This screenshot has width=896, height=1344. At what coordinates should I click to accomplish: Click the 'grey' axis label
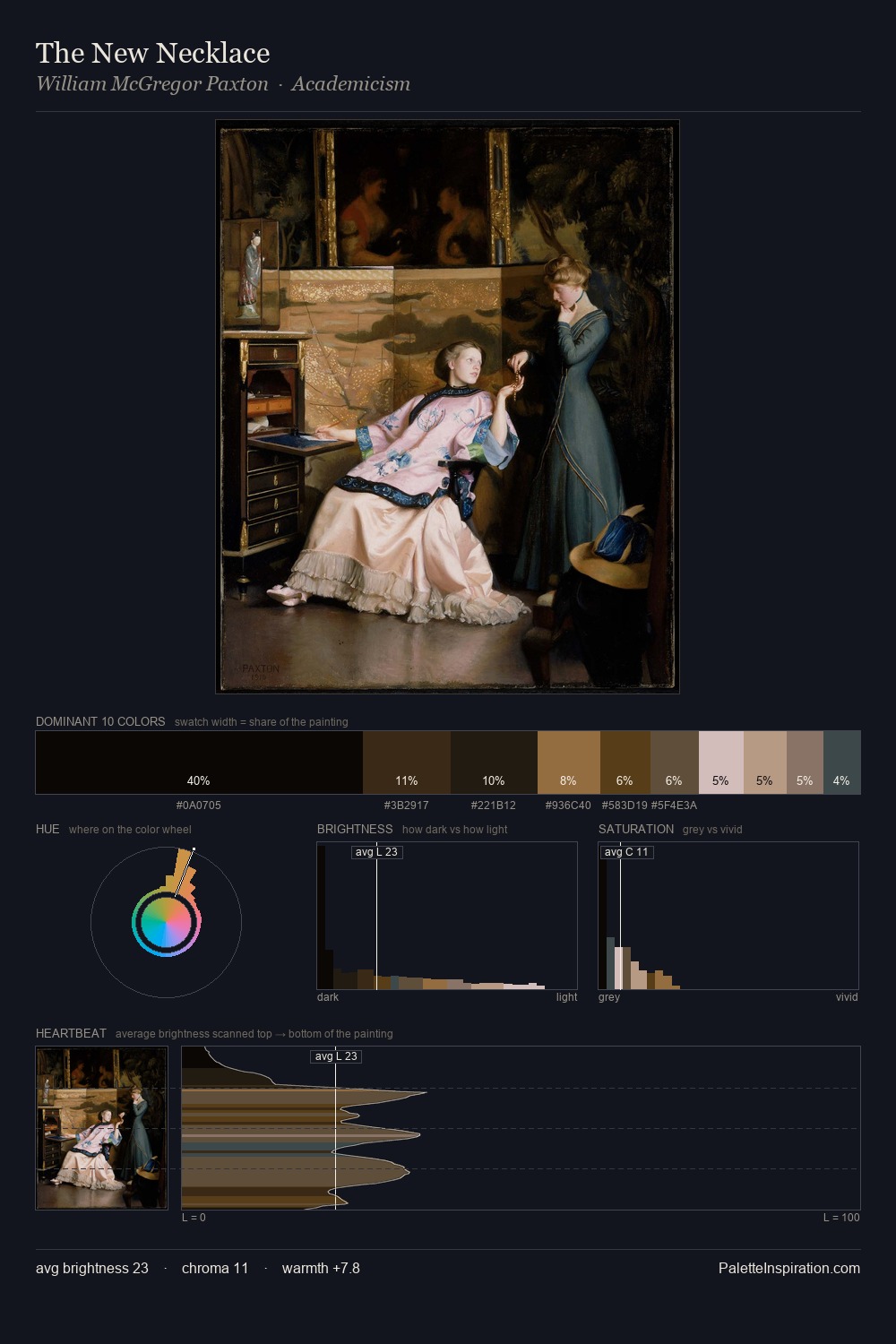tap(609, 997)
